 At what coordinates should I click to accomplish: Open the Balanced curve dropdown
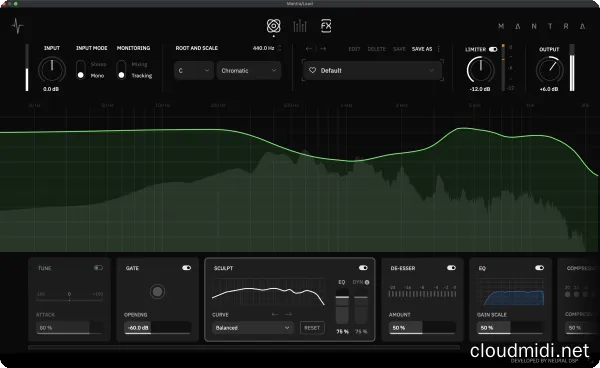(253, 328)
